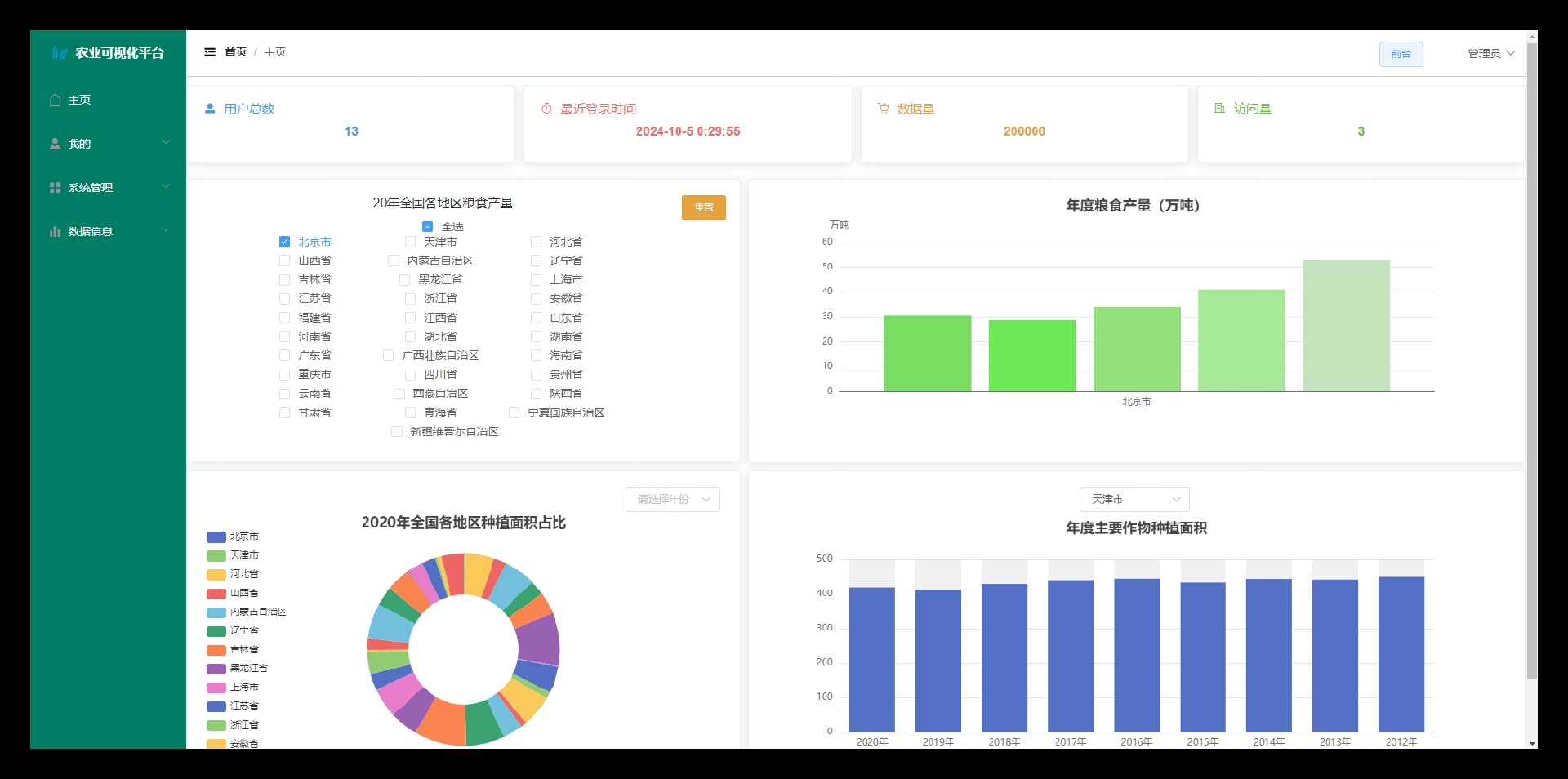This screenshot has height=779, width=1568.
Task: Toggle 吉林省 legend color swatch
Action: click(216, 650)
